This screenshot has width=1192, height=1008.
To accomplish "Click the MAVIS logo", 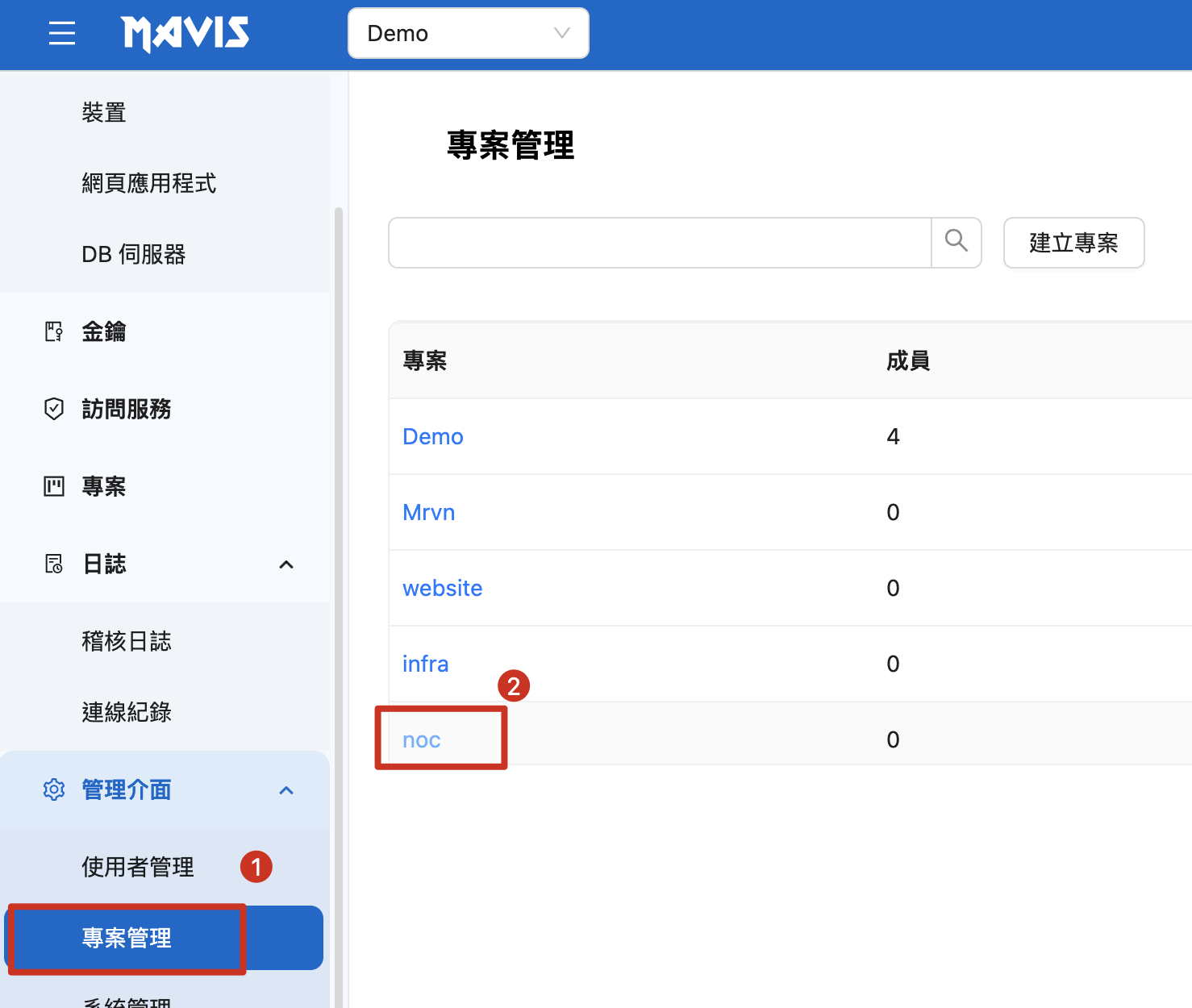I will pyautogui.click(x=185, y=34).
